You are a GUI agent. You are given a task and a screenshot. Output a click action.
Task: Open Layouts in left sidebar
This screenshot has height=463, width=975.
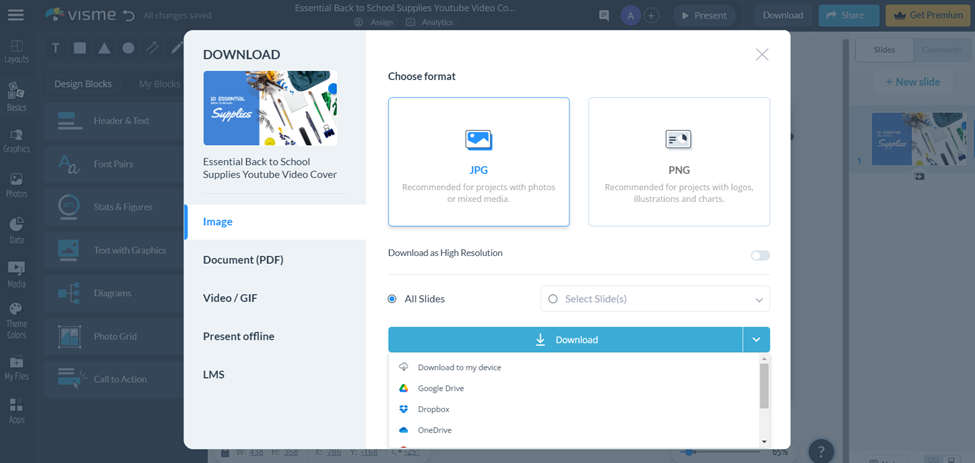click(17, 52)
